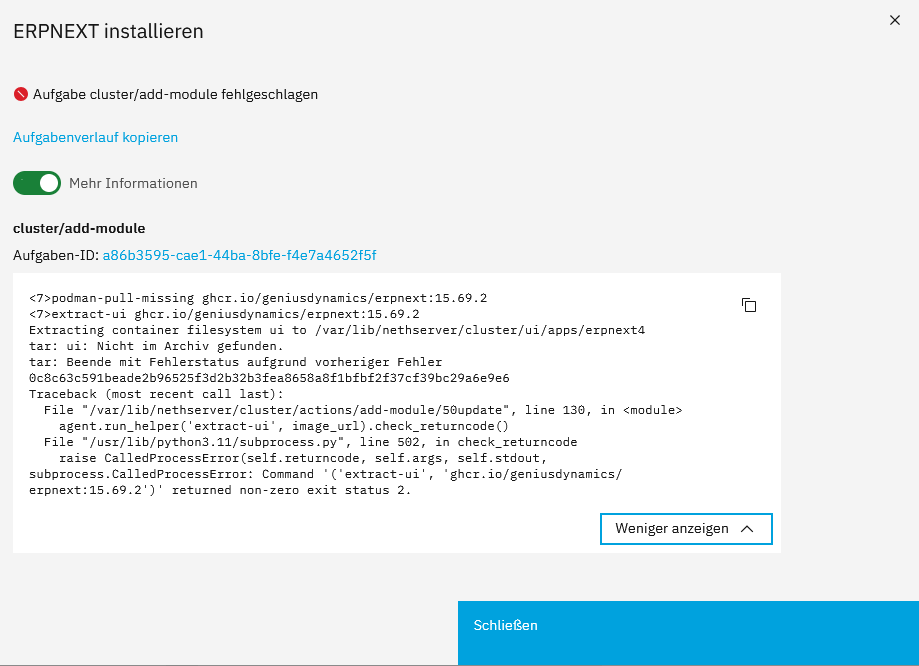Click the ERPNEXT installieren dialog title
Screen dimensions: 919x666
click(108, 31)
